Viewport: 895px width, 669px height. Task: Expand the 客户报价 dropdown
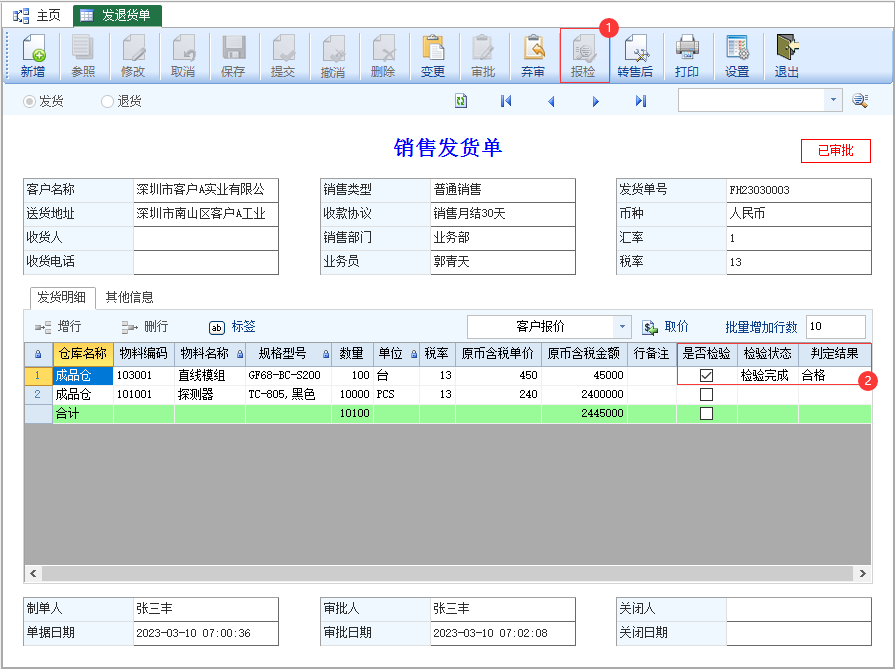(x=623, y=327)
